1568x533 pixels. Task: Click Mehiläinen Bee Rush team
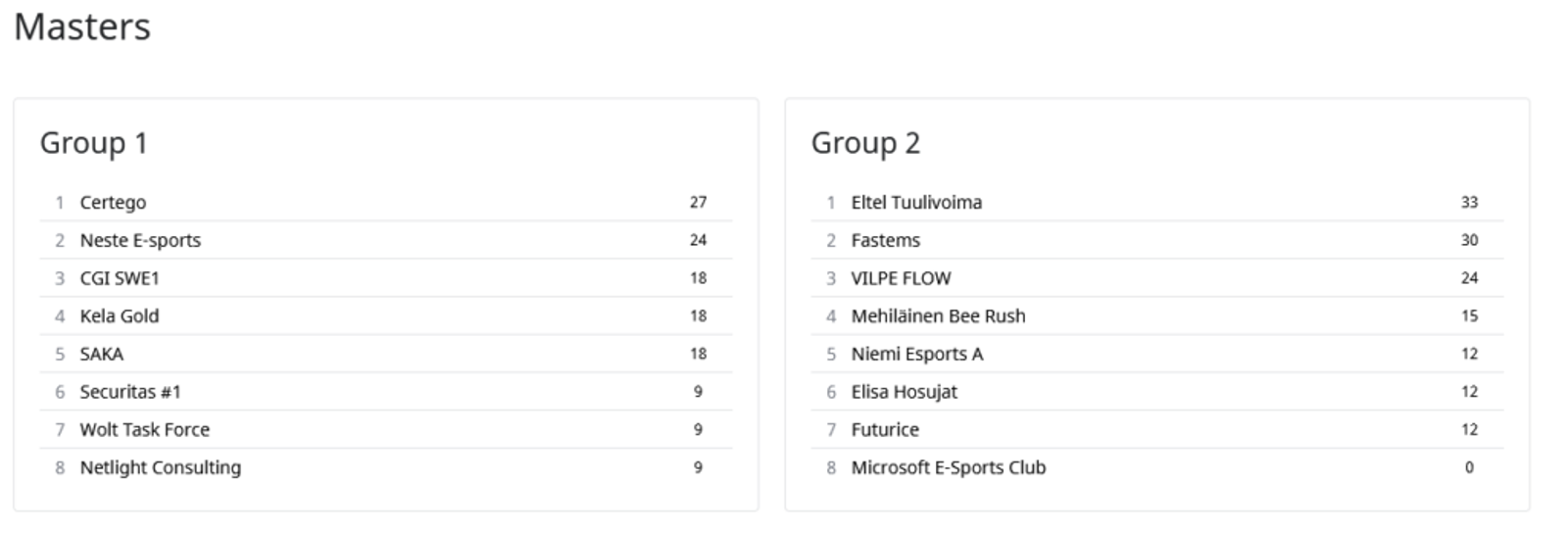click(x=938, y=316)
